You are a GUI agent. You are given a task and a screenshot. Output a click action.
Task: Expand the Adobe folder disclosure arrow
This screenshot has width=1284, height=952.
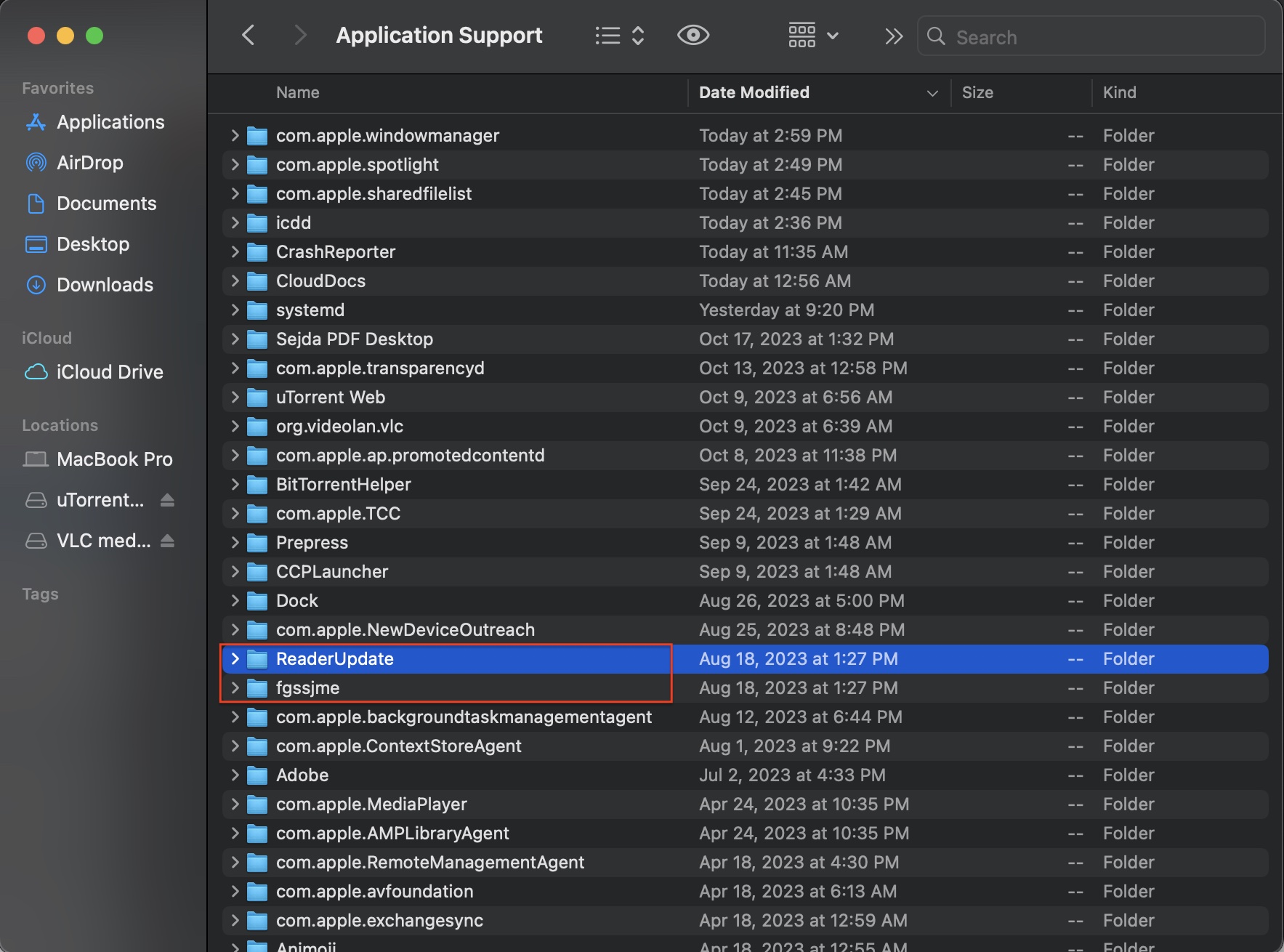click(235, 775)
